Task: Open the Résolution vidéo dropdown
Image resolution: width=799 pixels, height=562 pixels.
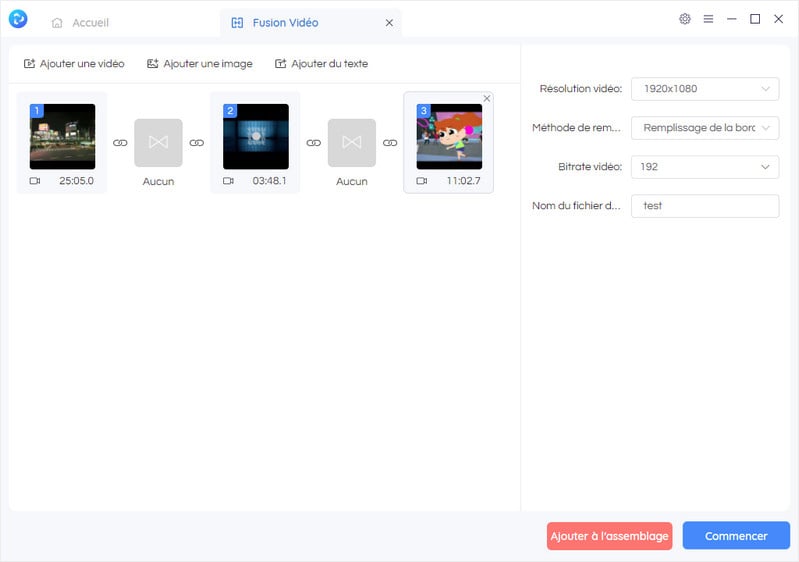Action: [705, 89]
